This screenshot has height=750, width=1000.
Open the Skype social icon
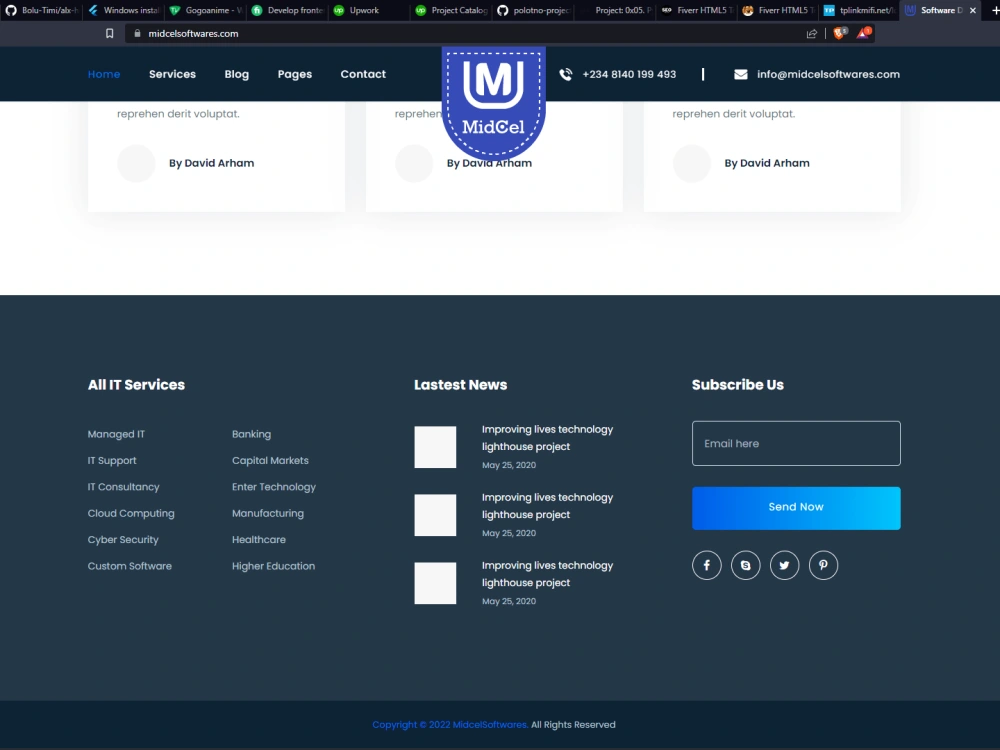tap(746, 565)
